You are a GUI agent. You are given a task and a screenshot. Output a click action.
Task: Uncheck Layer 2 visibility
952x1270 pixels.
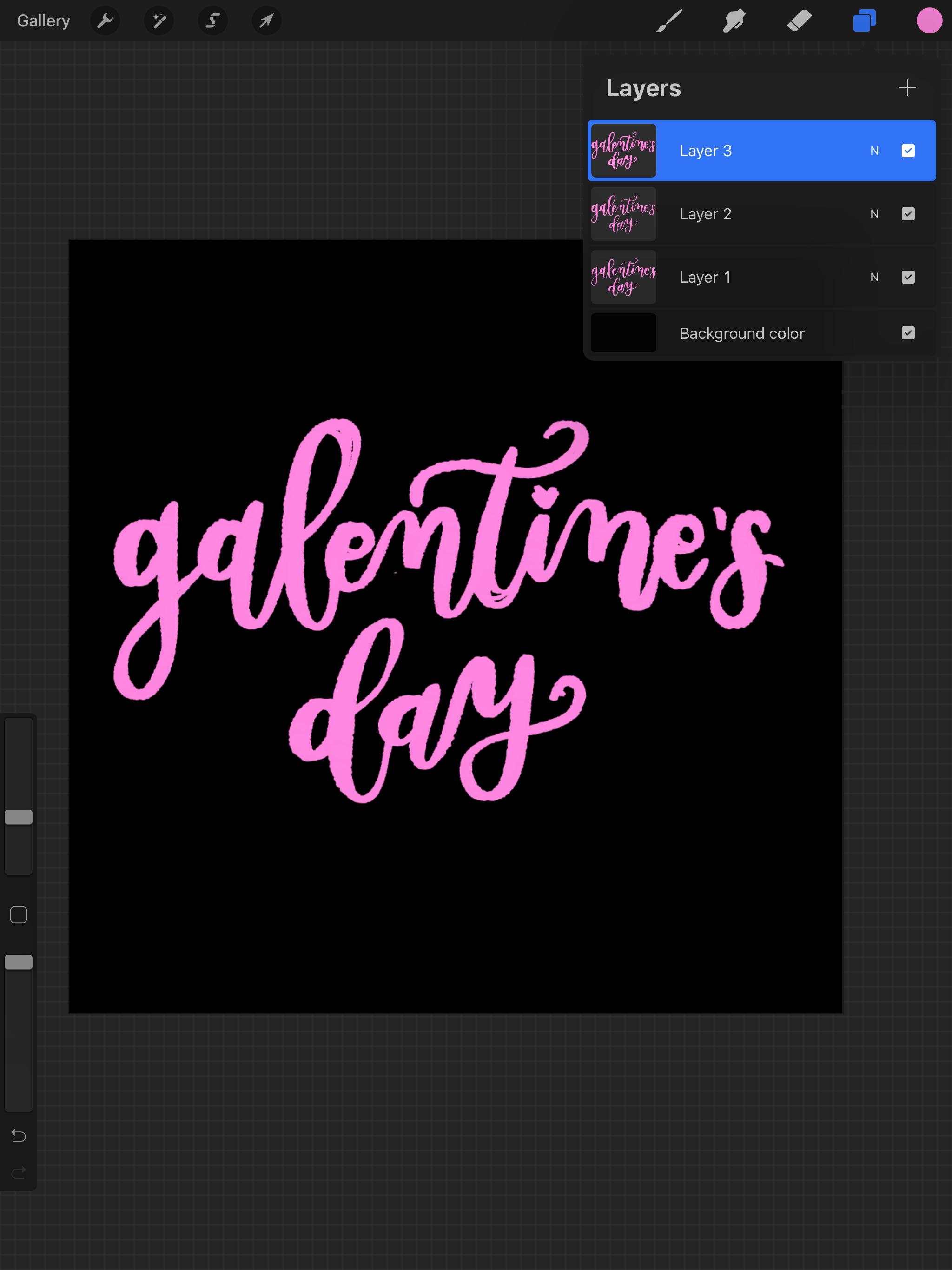click(x=908, y=214)
